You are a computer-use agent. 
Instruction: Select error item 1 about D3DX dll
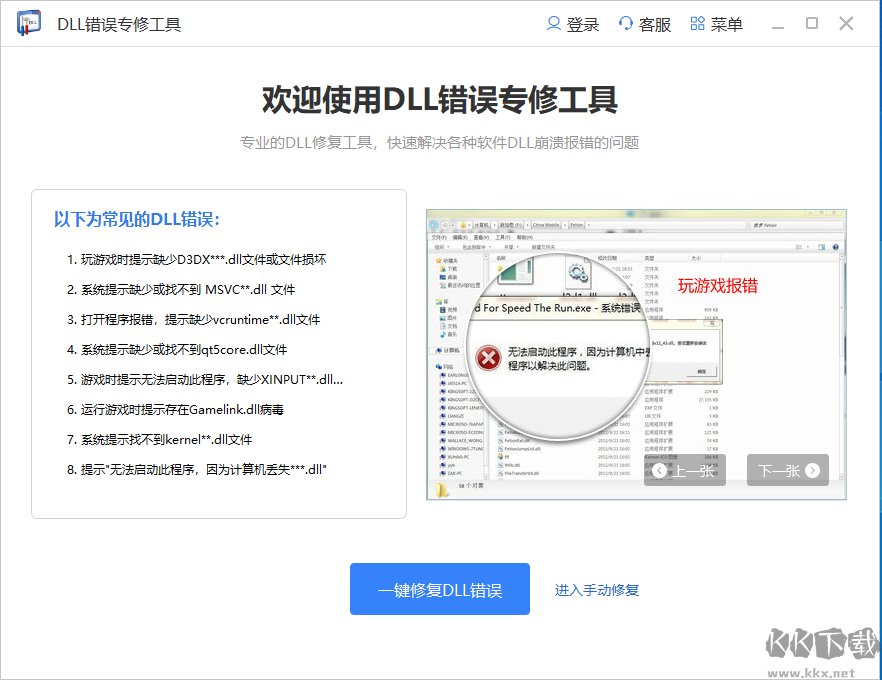click(196, 259)
